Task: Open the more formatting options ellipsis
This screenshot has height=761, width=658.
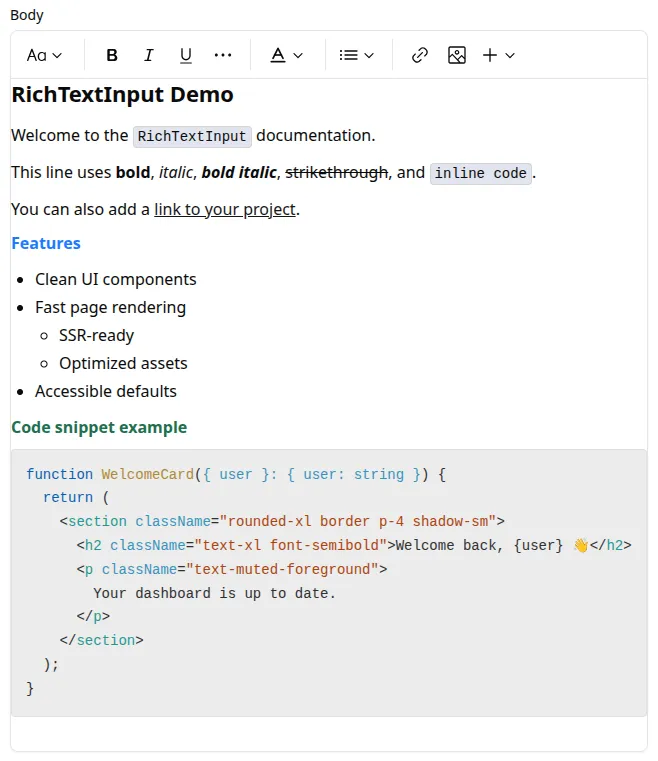Action: click(x=223, y=55)
